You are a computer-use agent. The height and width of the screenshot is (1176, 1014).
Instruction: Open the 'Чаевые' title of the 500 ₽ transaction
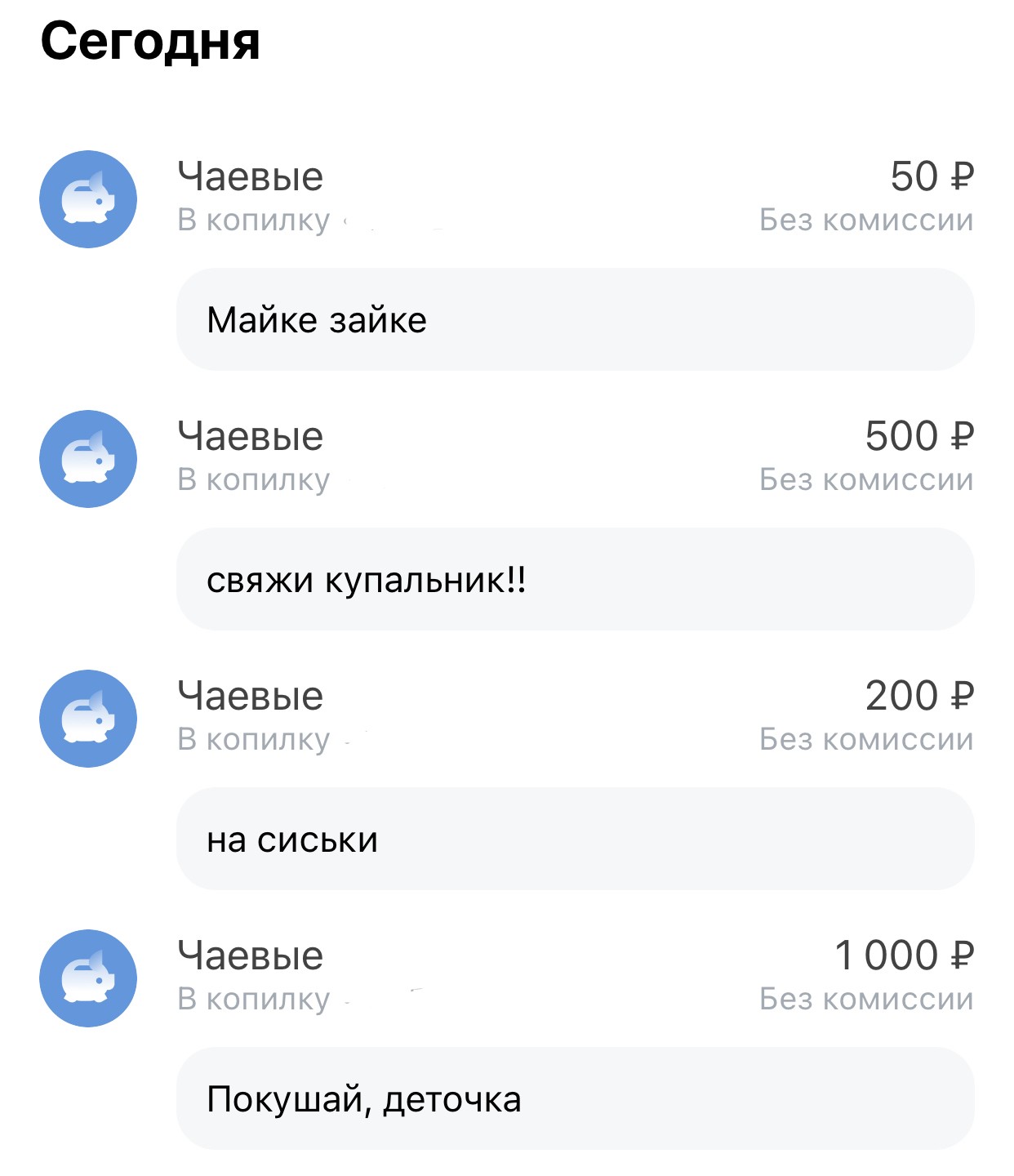(251, 436)
